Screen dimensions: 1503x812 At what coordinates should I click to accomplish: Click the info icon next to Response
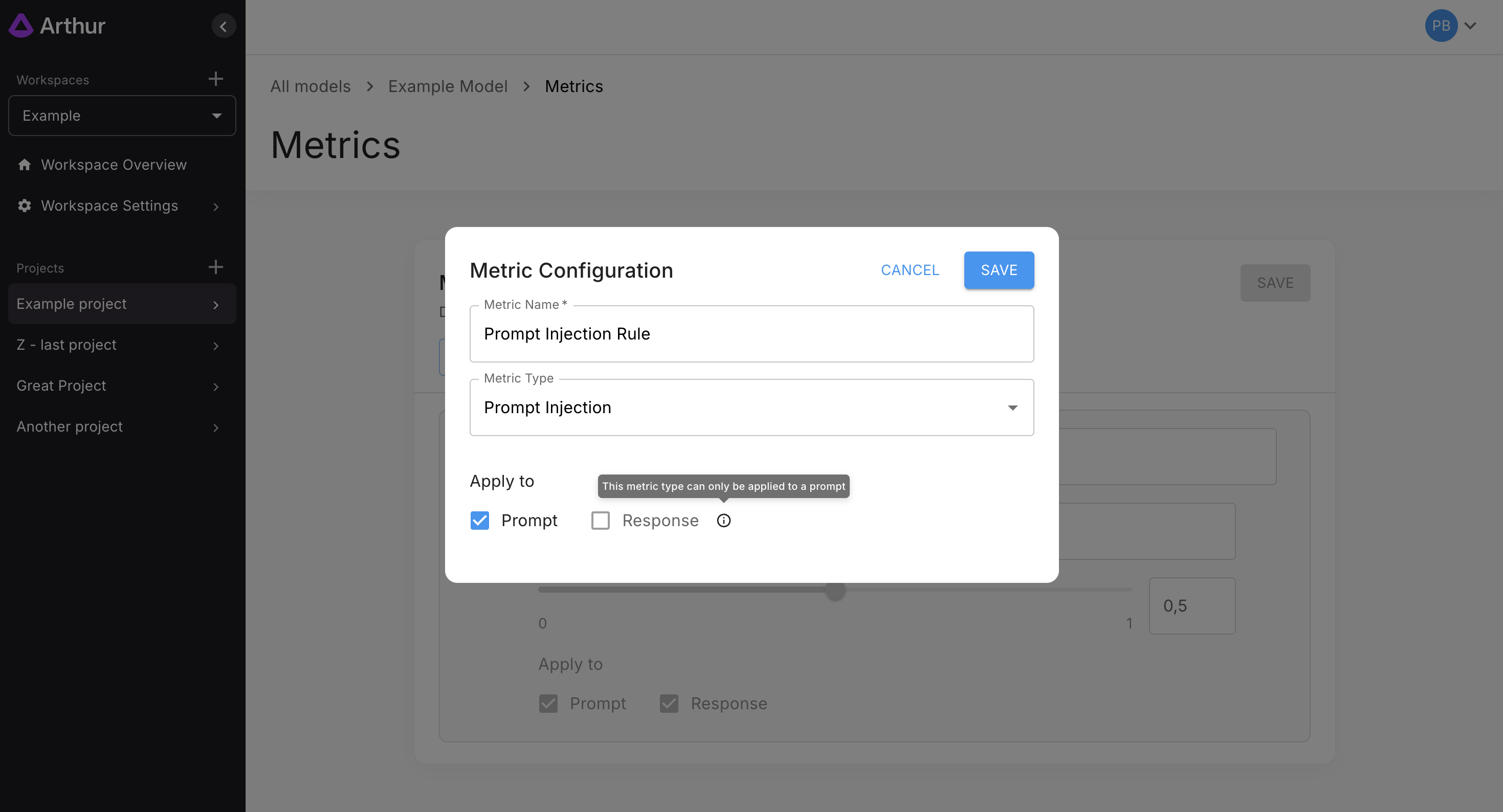pos(723,521)
